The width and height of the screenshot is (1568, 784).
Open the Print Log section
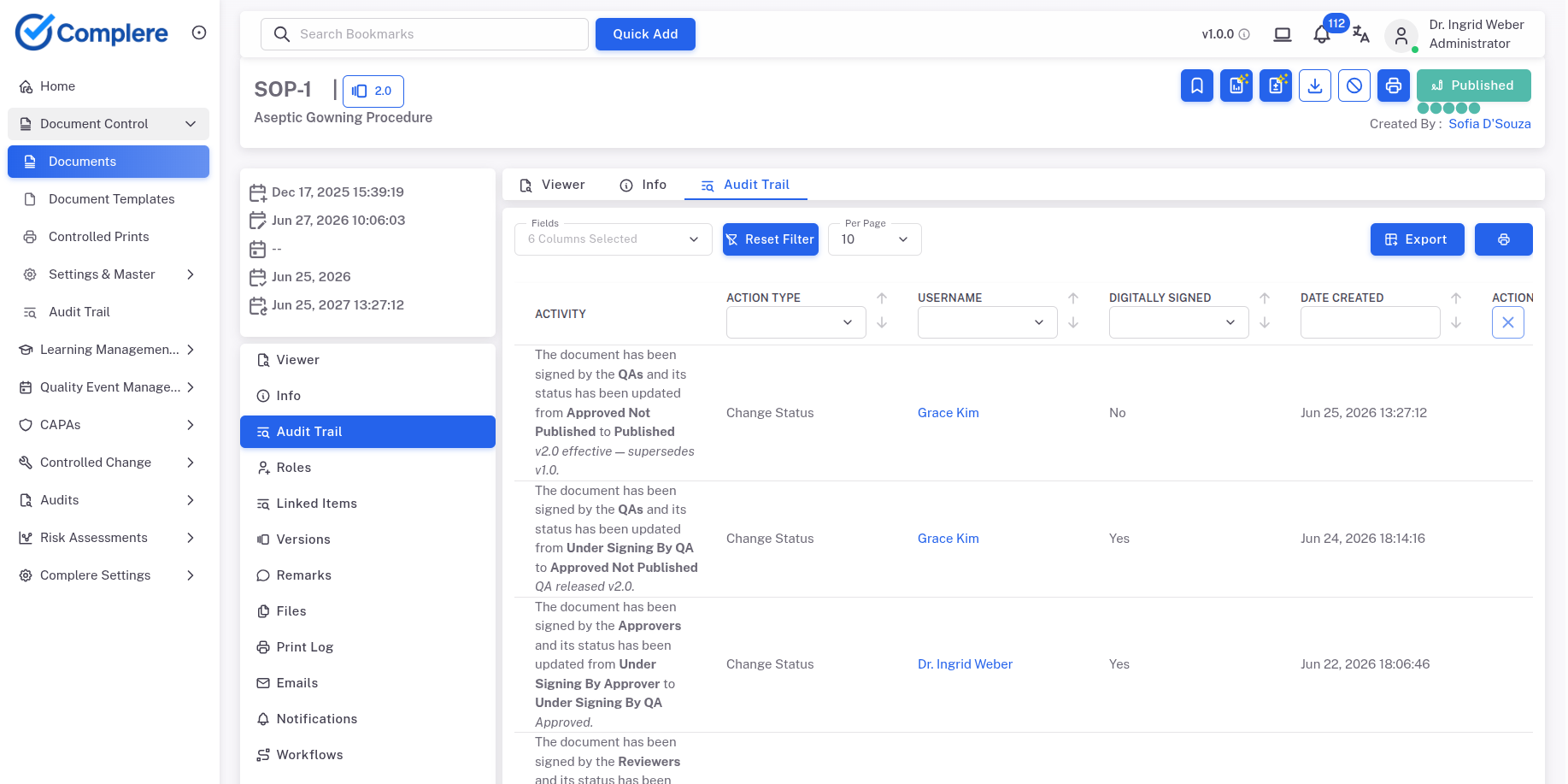[x=367, y=647]
